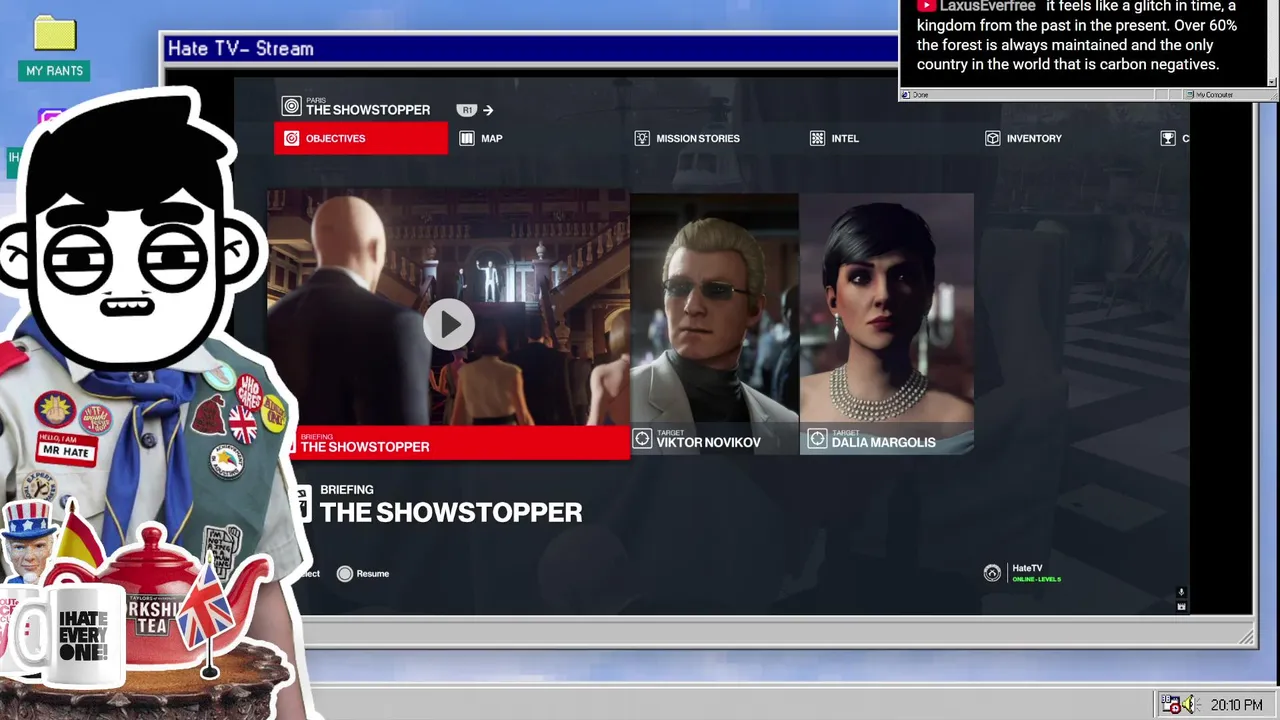Screen dimensions: 1280x720
Task: Click the HateTV profile name
Action: coord(1027,568)
